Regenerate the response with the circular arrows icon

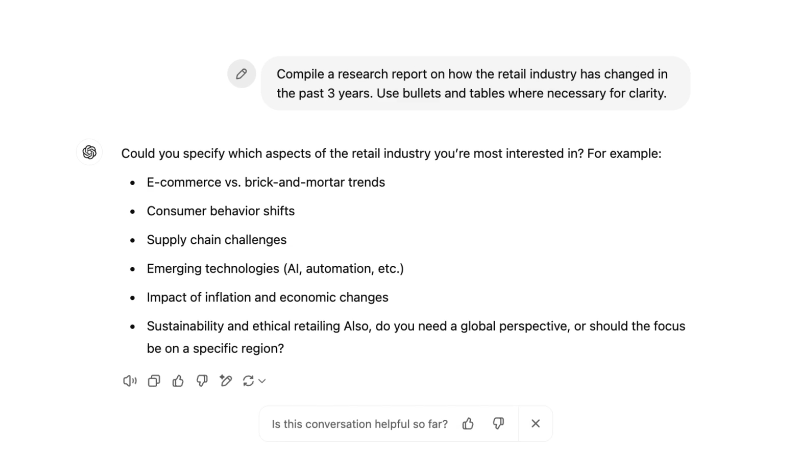click(248, 381)
